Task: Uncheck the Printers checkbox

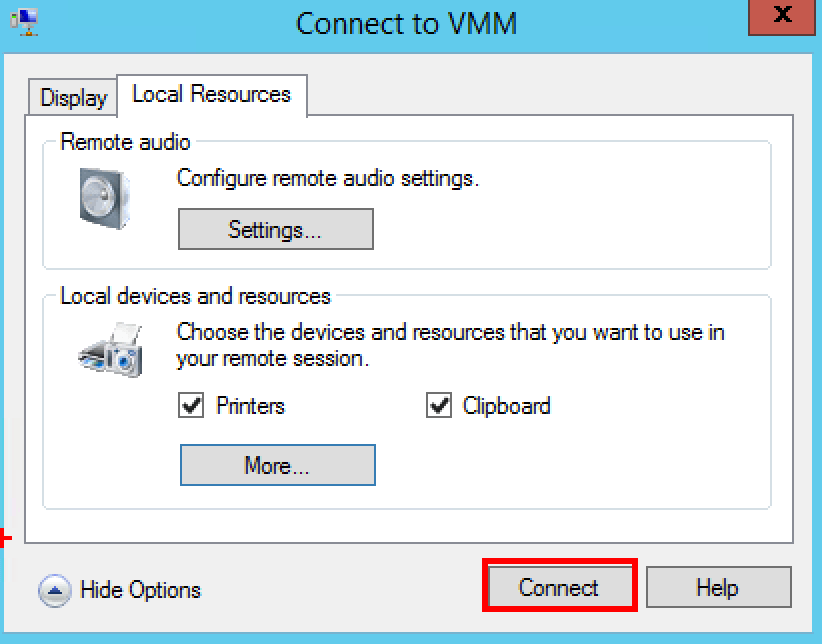Action: [x=191, y=406]
